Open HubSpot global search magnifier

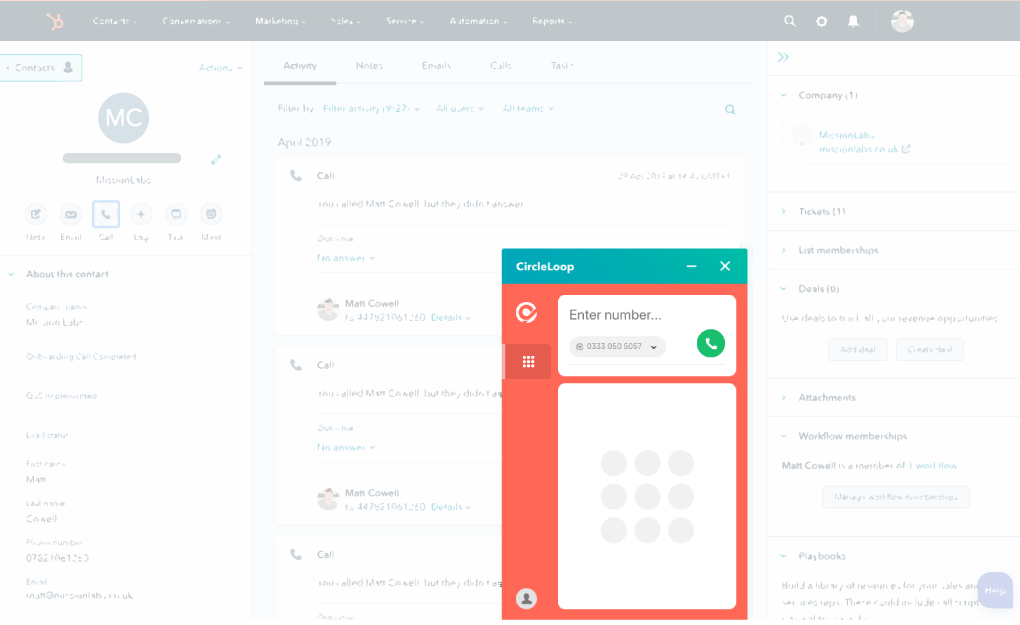[789, 20]
